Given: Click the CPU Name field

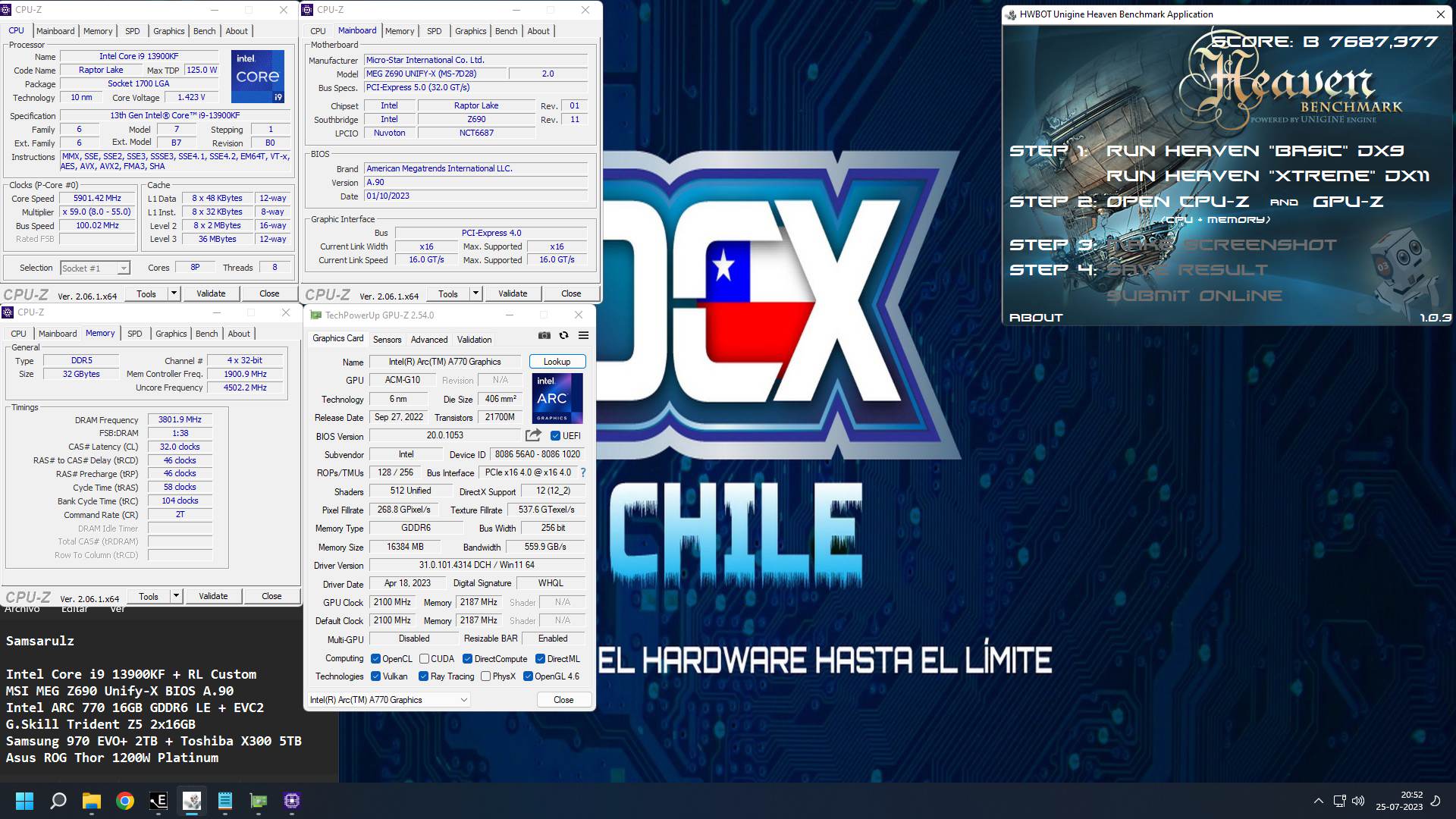Looking at the screenshot, I should pos(139,56).
